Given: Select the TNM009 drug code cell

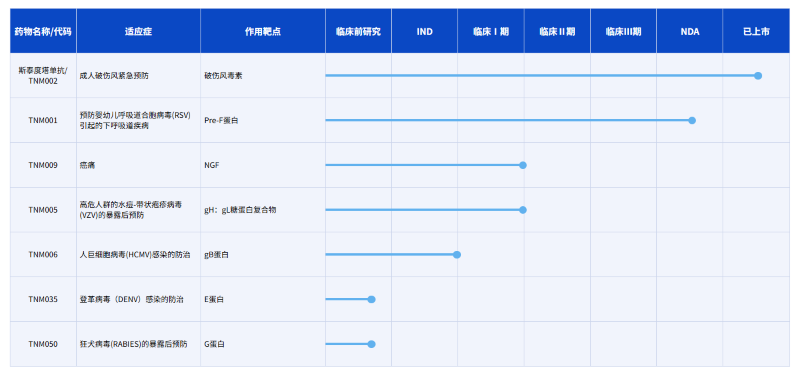Looking at the screenshot, I should click(43, 165).
